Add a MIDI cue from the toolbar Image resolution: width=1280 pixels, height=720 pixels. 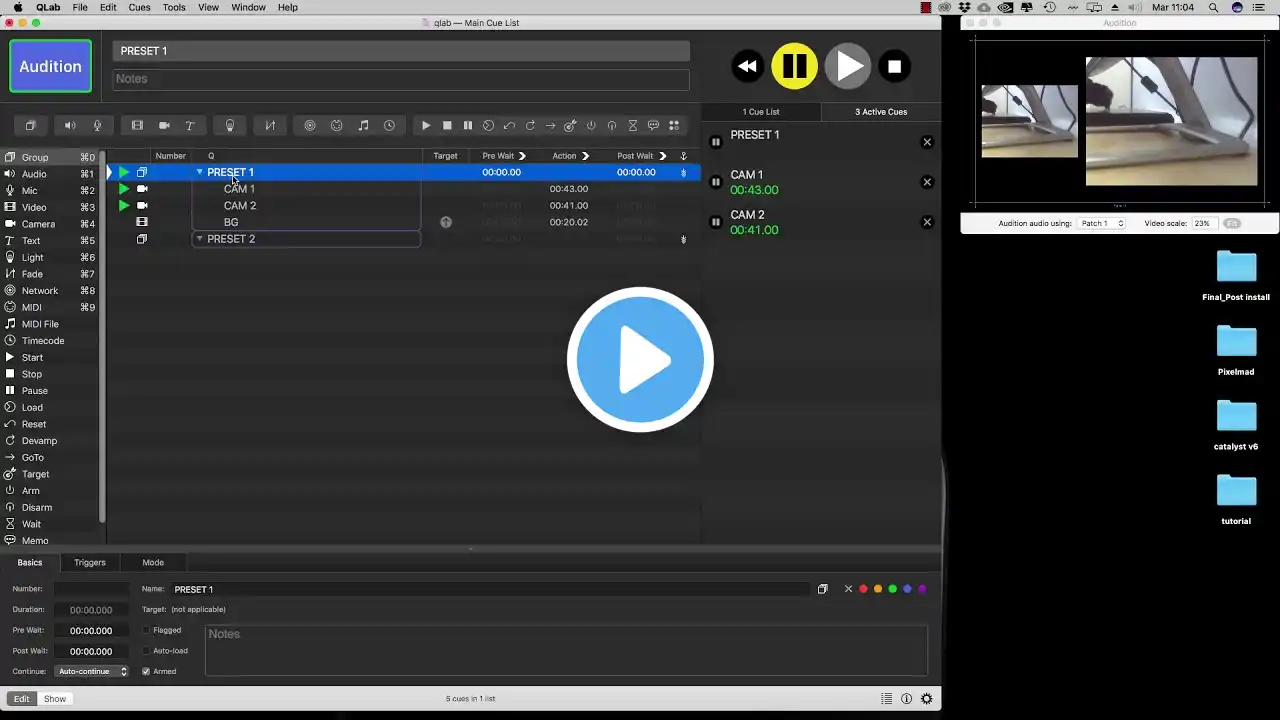(x=336, y=125)
